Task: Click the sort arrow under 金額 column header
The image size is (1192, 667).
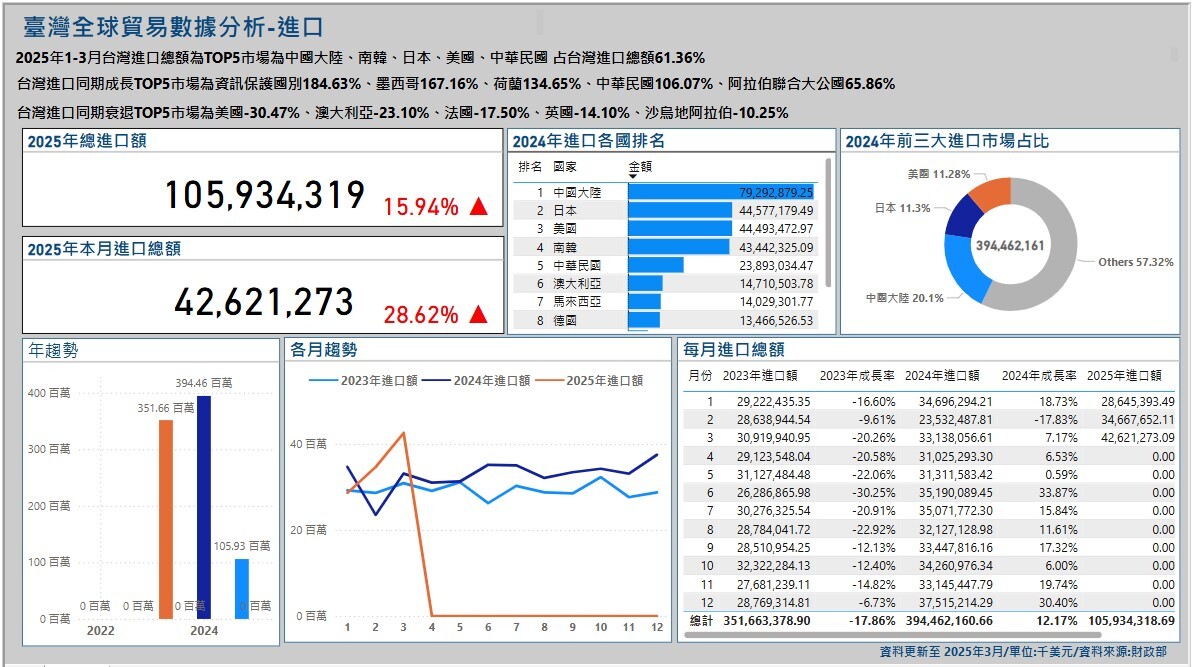Action: [x=632, y=177]
